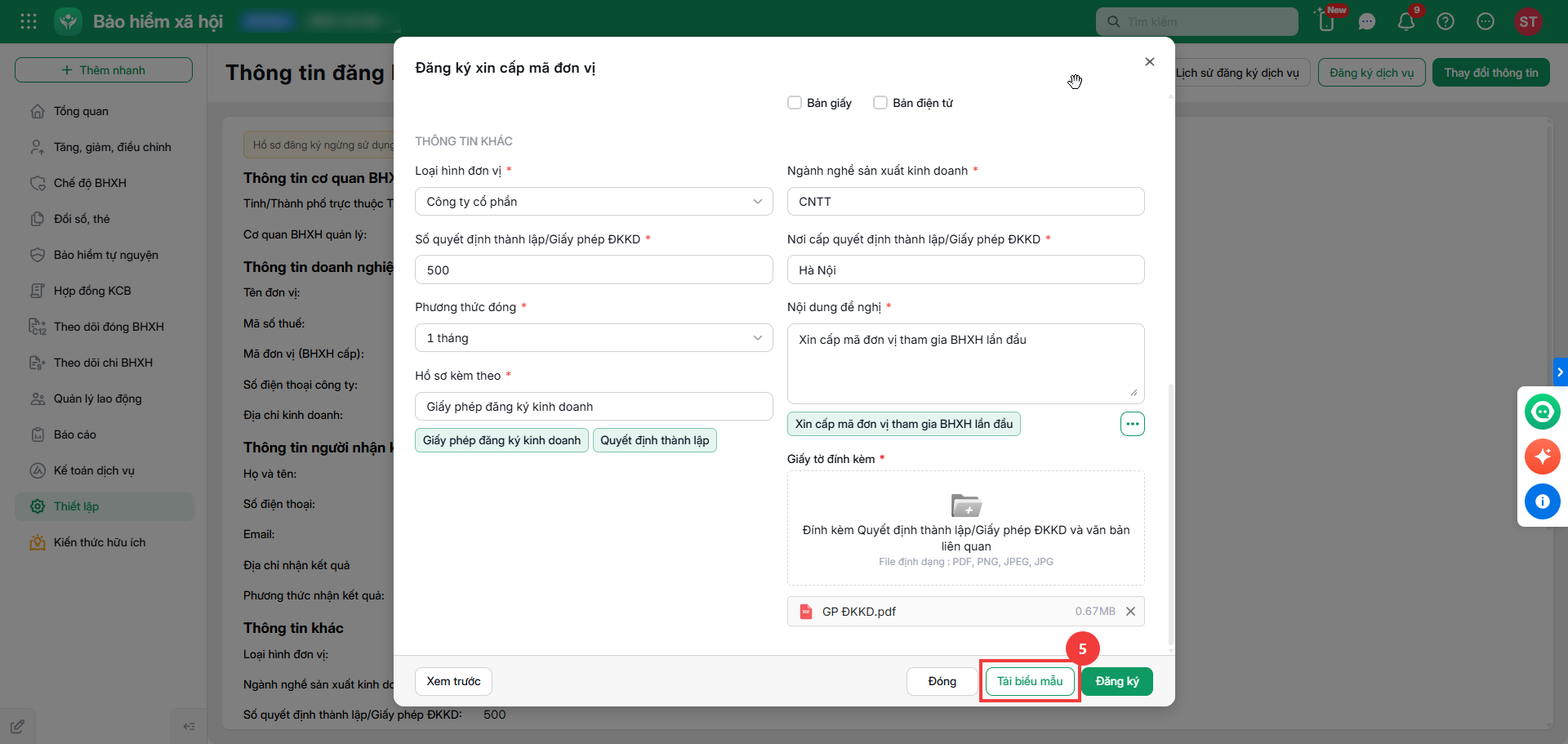The image size is (1568, 744).
Task: Click the Nội dung đề nghị text area
Action: [966, 363]
